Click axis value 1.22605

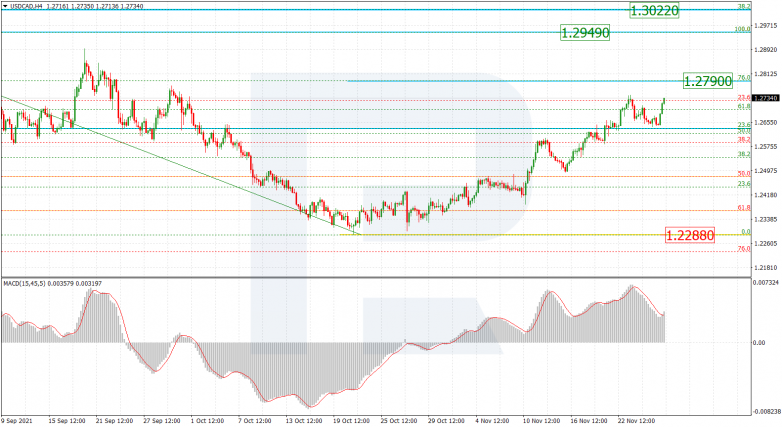click(x=766, y=243)
